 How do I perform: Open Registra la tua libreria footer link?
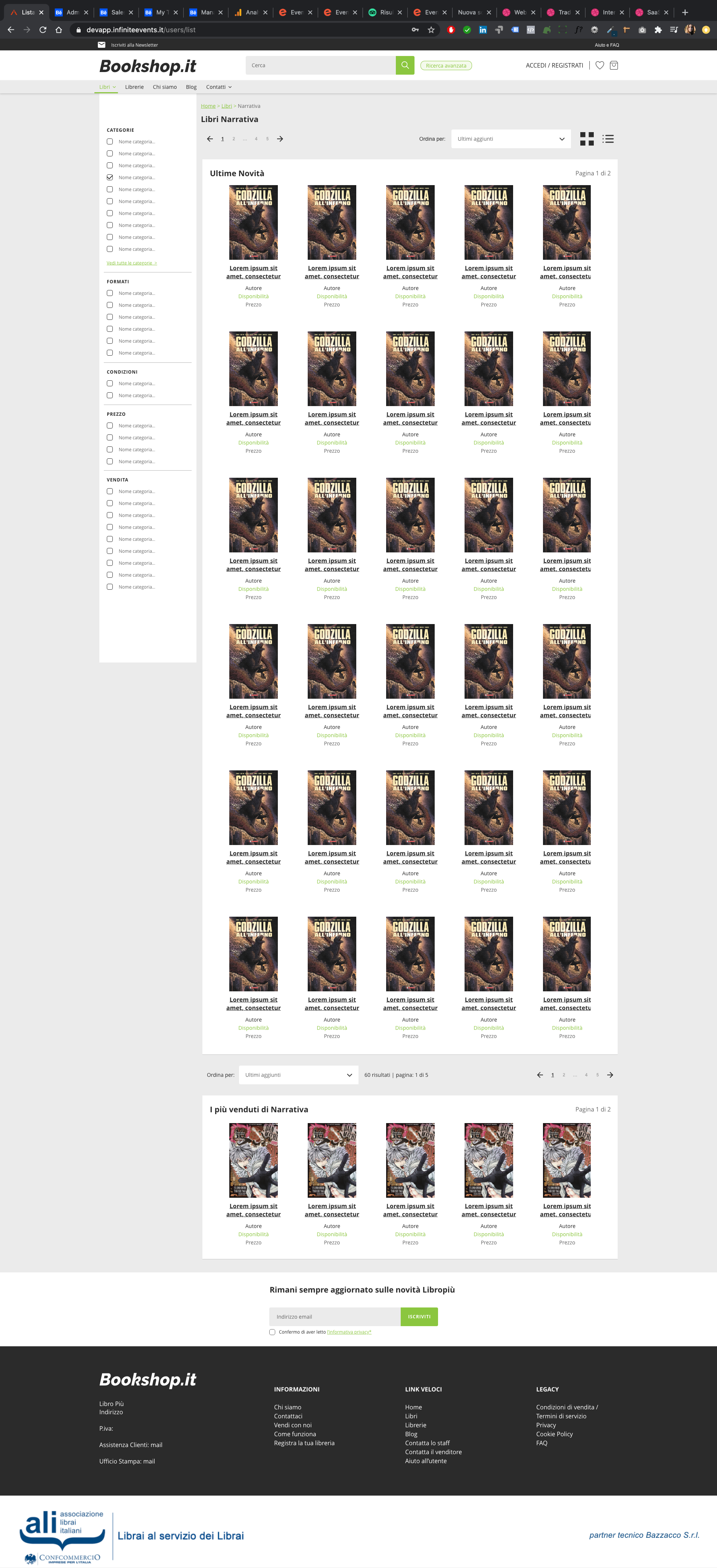pyautogui.click(x=304, y=1443)
